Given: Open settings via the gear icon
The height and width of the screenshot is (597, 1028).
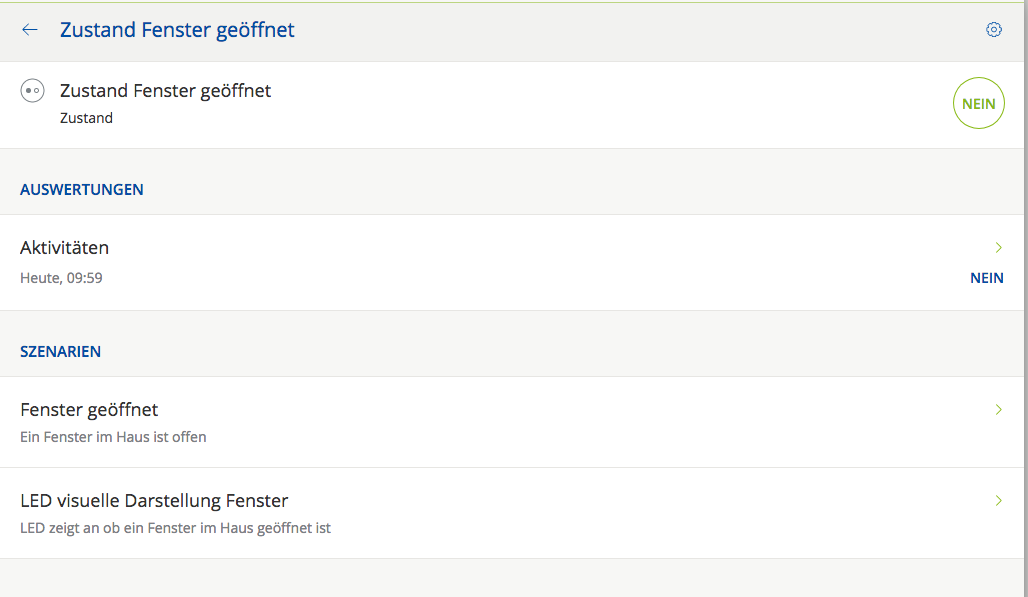Looking at the screenshot, I should (x=993, y=30).
